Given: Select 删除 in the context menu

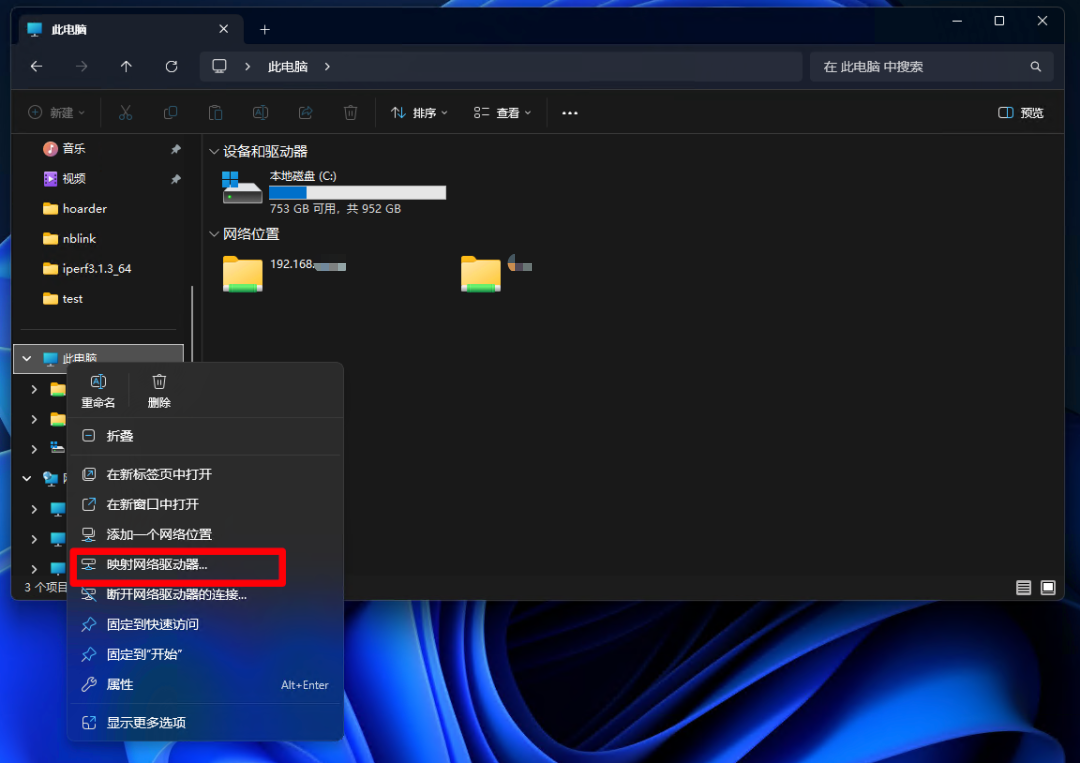Looking at the screenshot, I should coord(159,391).
